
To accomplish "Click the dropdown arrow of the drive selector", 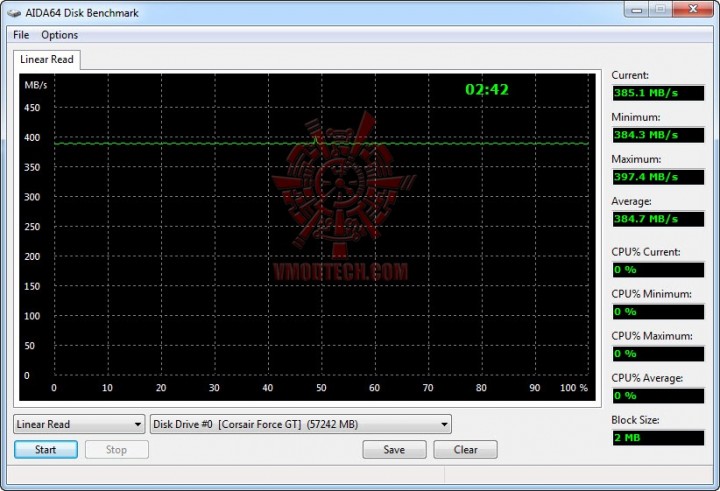I will click(444, 424).
